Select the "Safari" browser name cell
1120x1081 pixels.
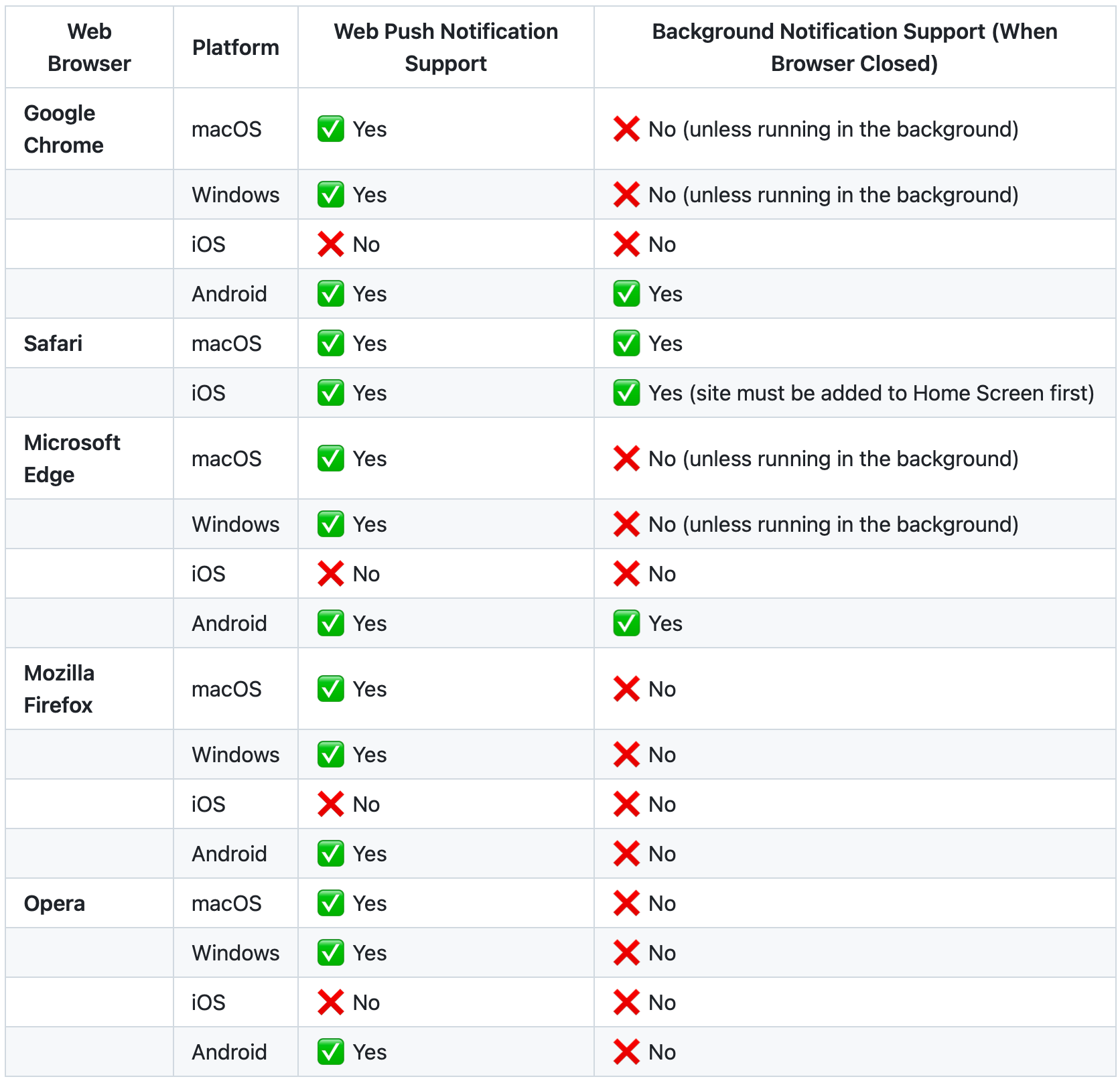click(x=53, y=344)
